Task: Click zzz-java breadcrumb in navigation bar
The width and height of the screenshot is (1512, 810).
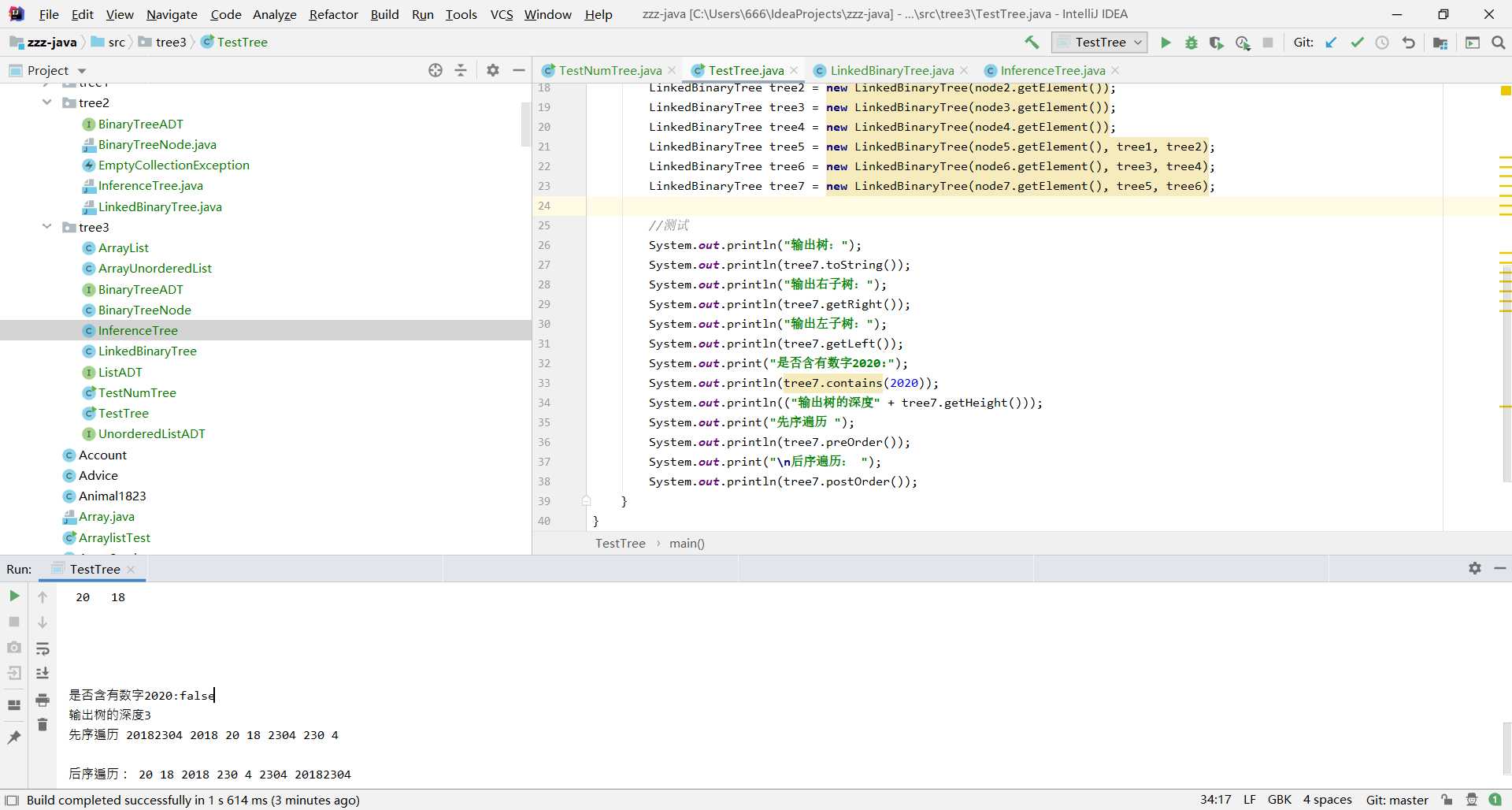Action: click(44, 43)
